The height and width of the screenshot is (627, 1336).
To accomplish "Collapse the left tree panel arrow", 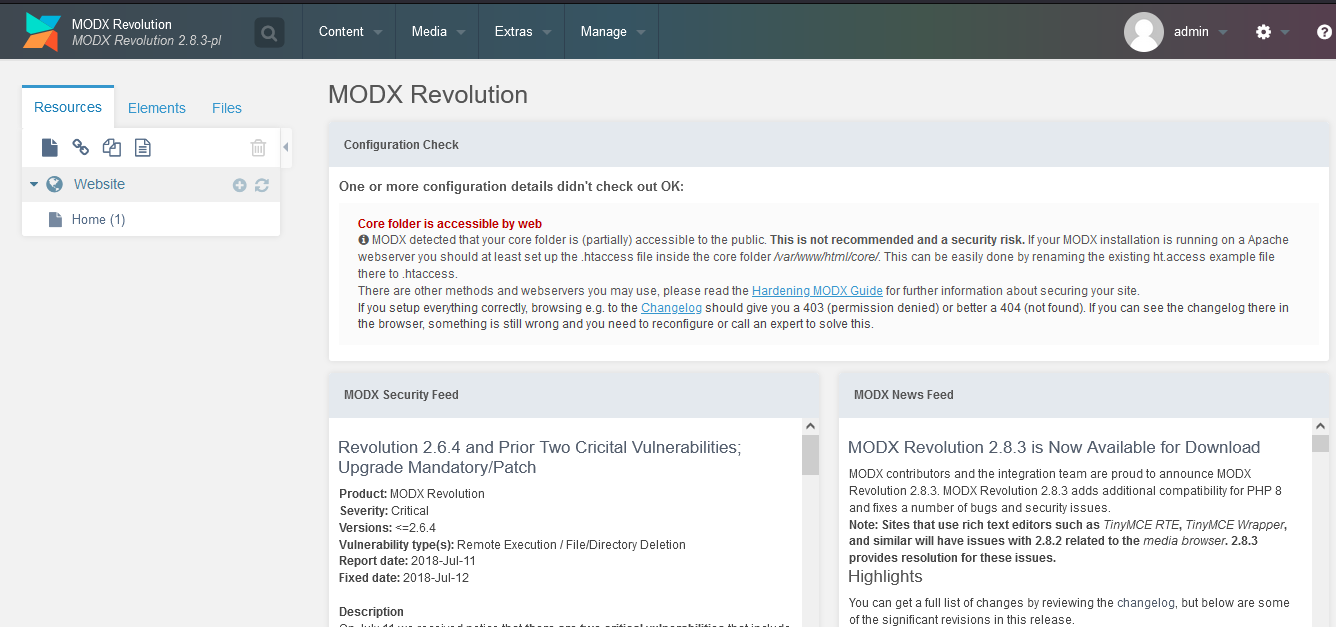I will pos(286,148).
